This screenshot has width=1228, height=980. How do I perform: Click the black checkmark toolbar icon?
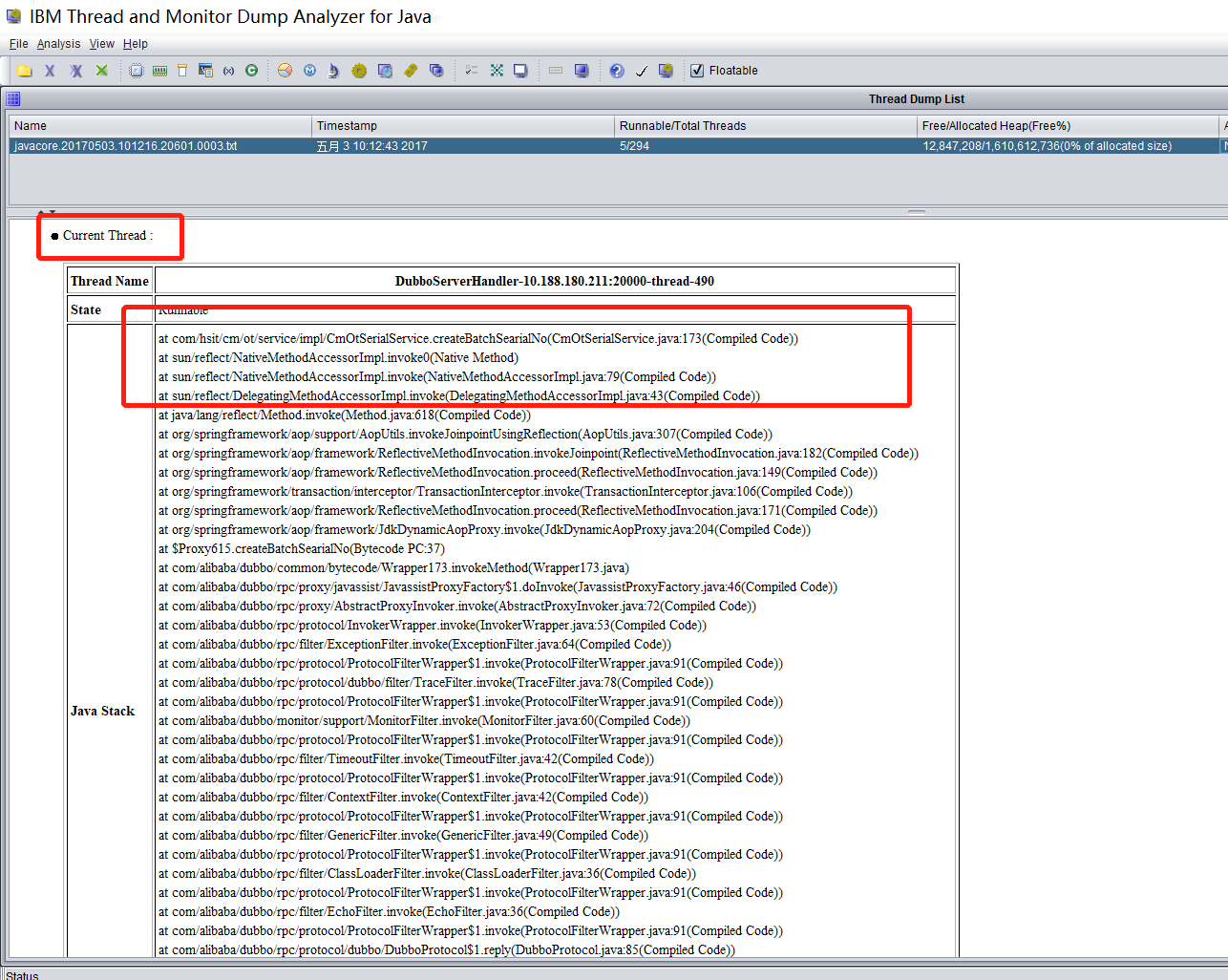[x=642, y=71]
